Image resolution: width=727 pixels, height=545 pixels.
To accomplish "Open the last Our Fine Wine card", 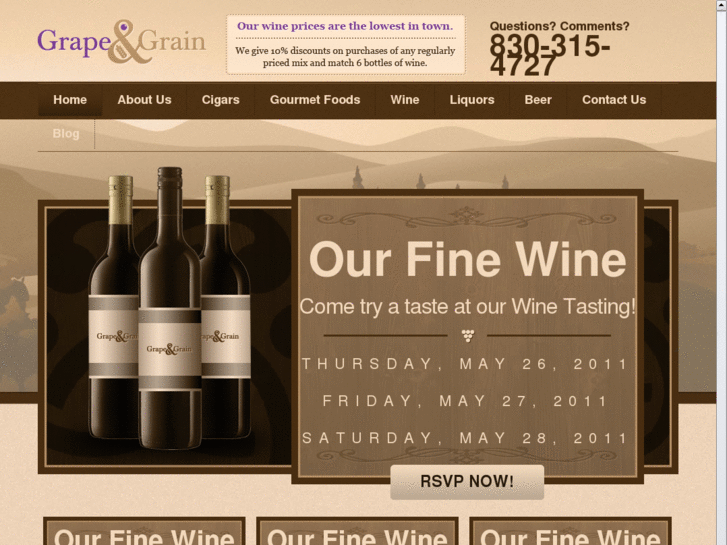I will [x=570, y=532].
